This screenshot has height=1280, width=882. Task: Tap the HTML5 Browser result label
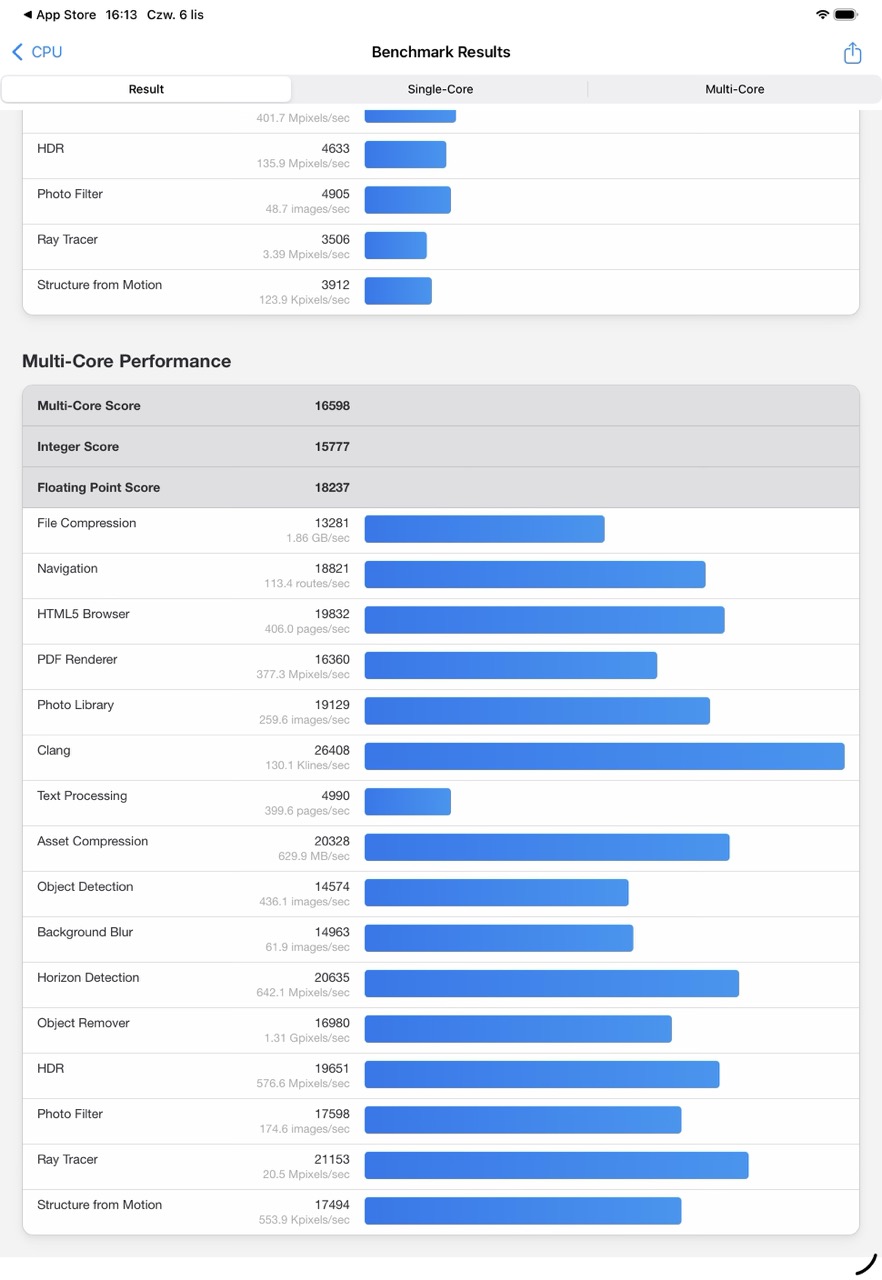tap(83, 614)
